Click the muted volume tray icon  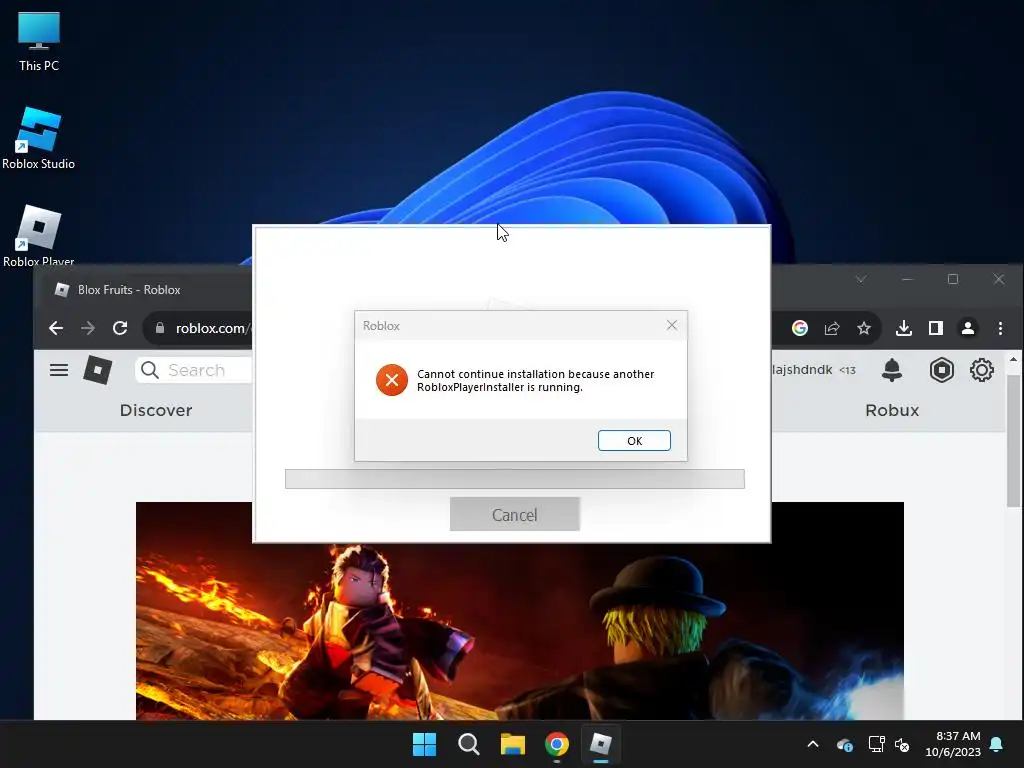click(x=903, y=744)
